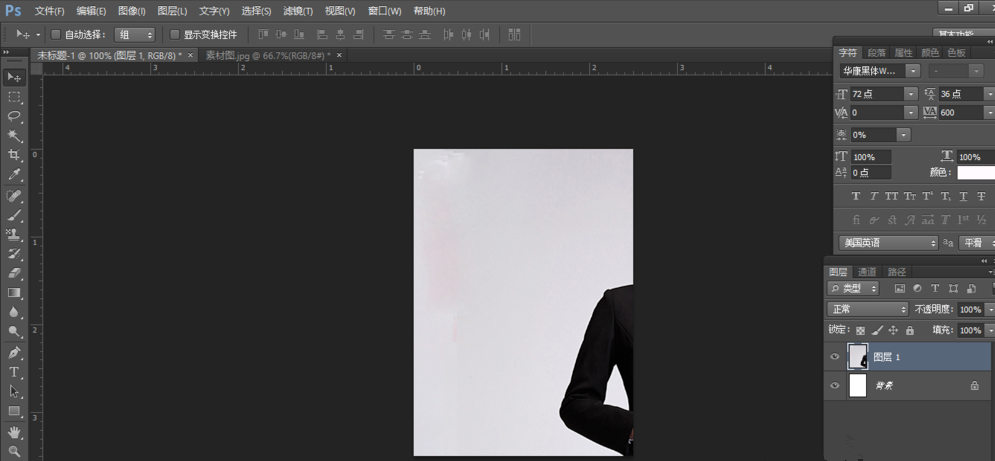Hide 图层 1 using its eye icon

pos(835,357)
